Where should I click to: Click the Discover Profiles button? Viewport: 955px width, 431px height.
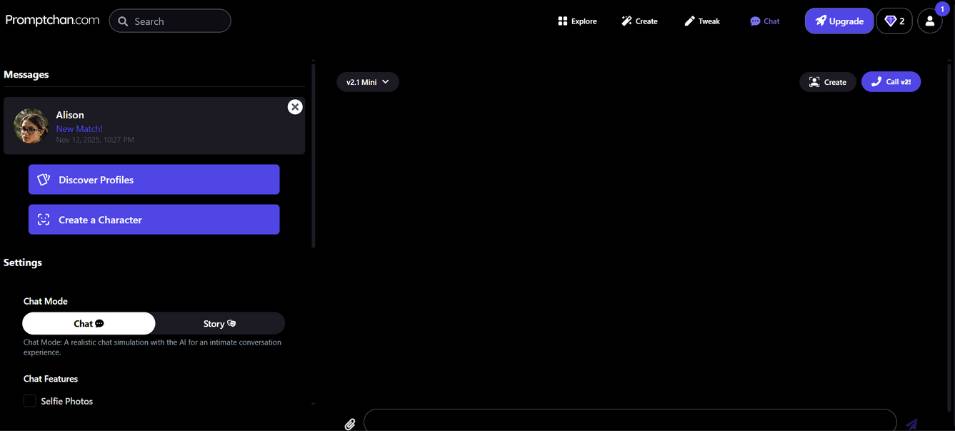(154, 180)
